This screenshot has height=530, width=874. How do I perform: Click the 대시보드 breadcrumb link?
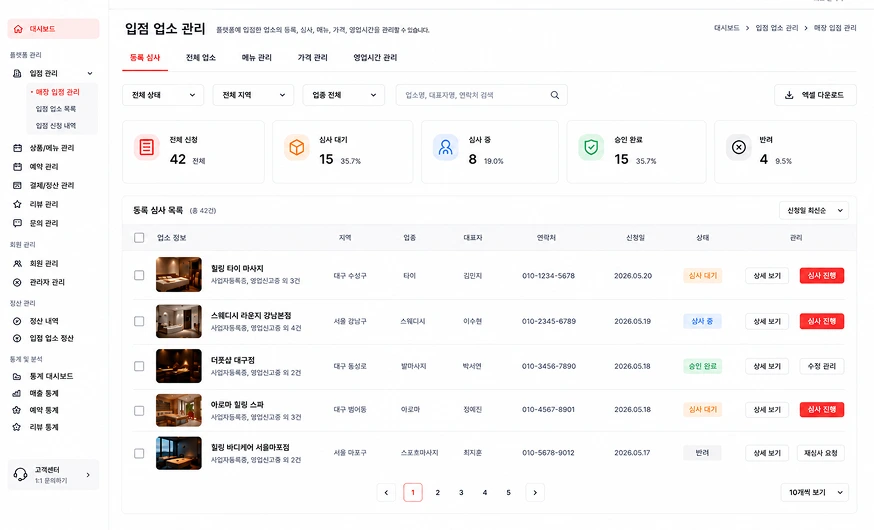727,28
